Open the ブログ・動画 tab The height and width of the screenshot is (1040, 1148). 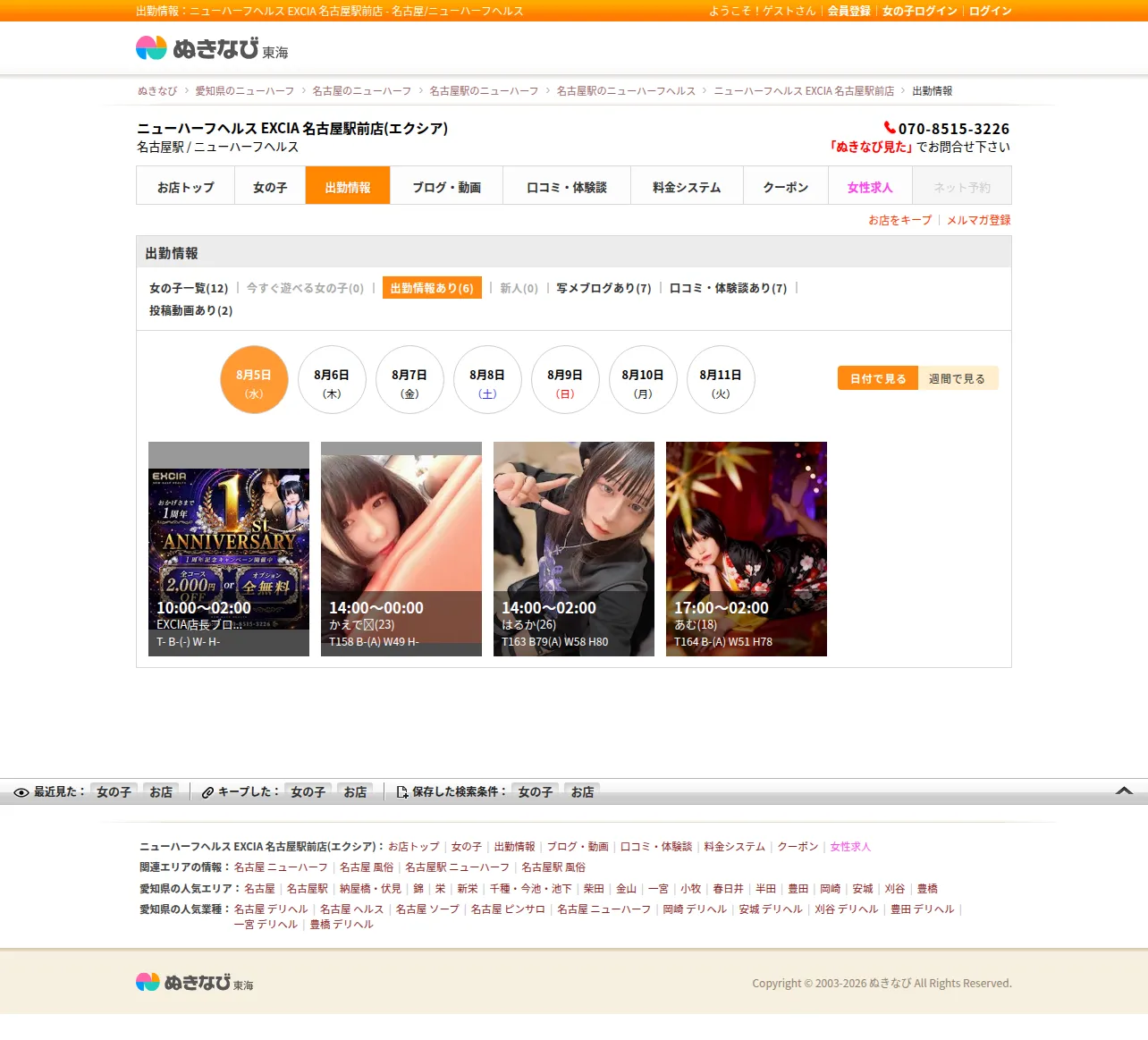point(447,186)
